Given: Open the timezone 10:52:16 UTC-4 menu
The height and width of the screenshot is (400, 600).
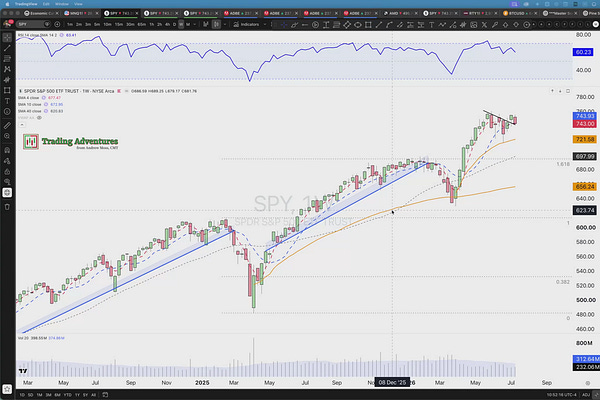Looking at the screenshot, I should pyautogui.click(x=561, y=395).
